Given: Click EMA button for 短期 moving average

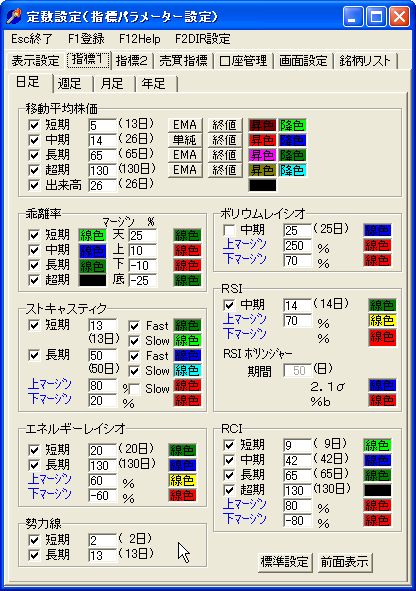Looking at the screenshot, I should coord(185,125).
